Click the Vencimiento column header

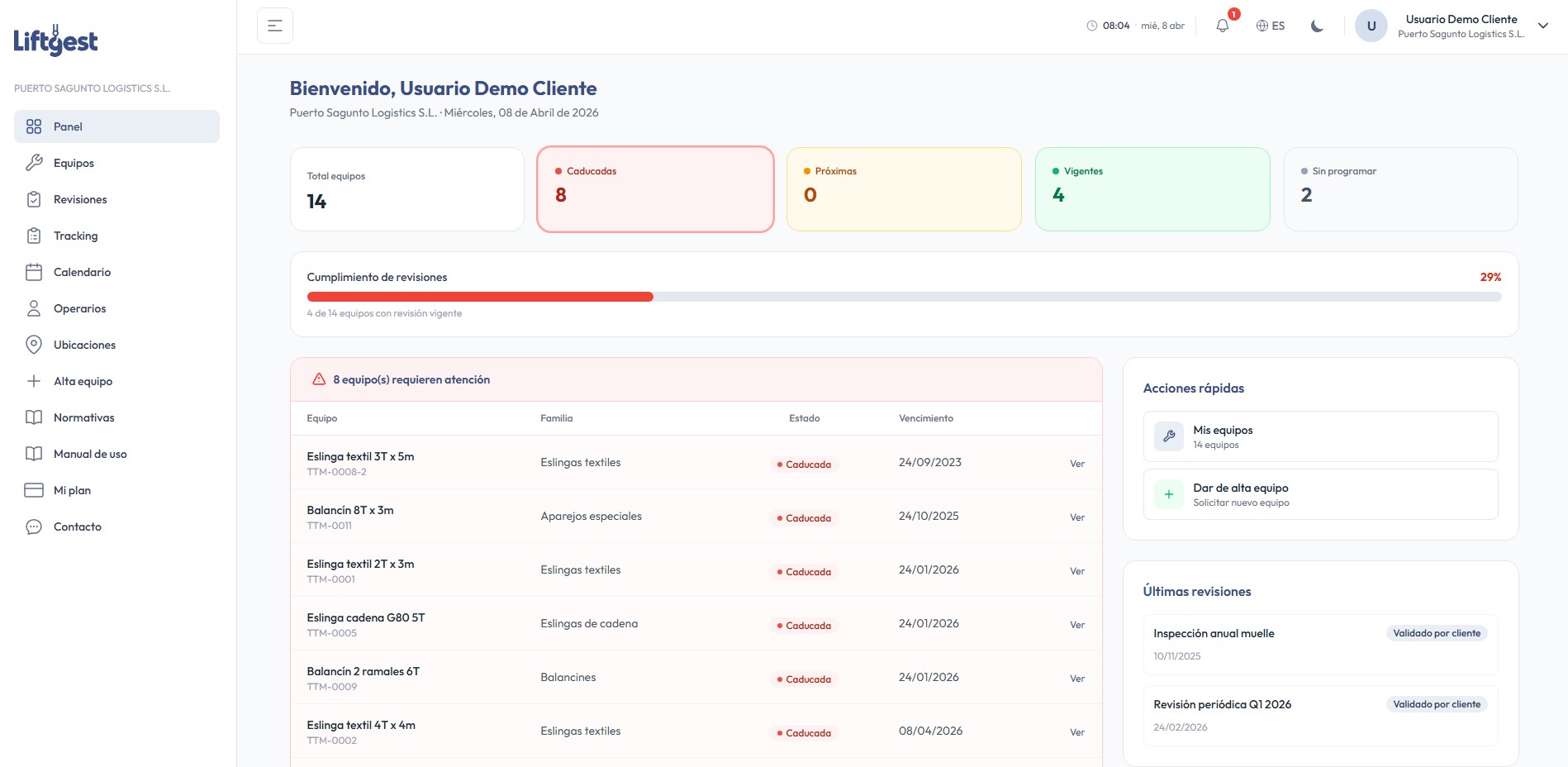925,418
